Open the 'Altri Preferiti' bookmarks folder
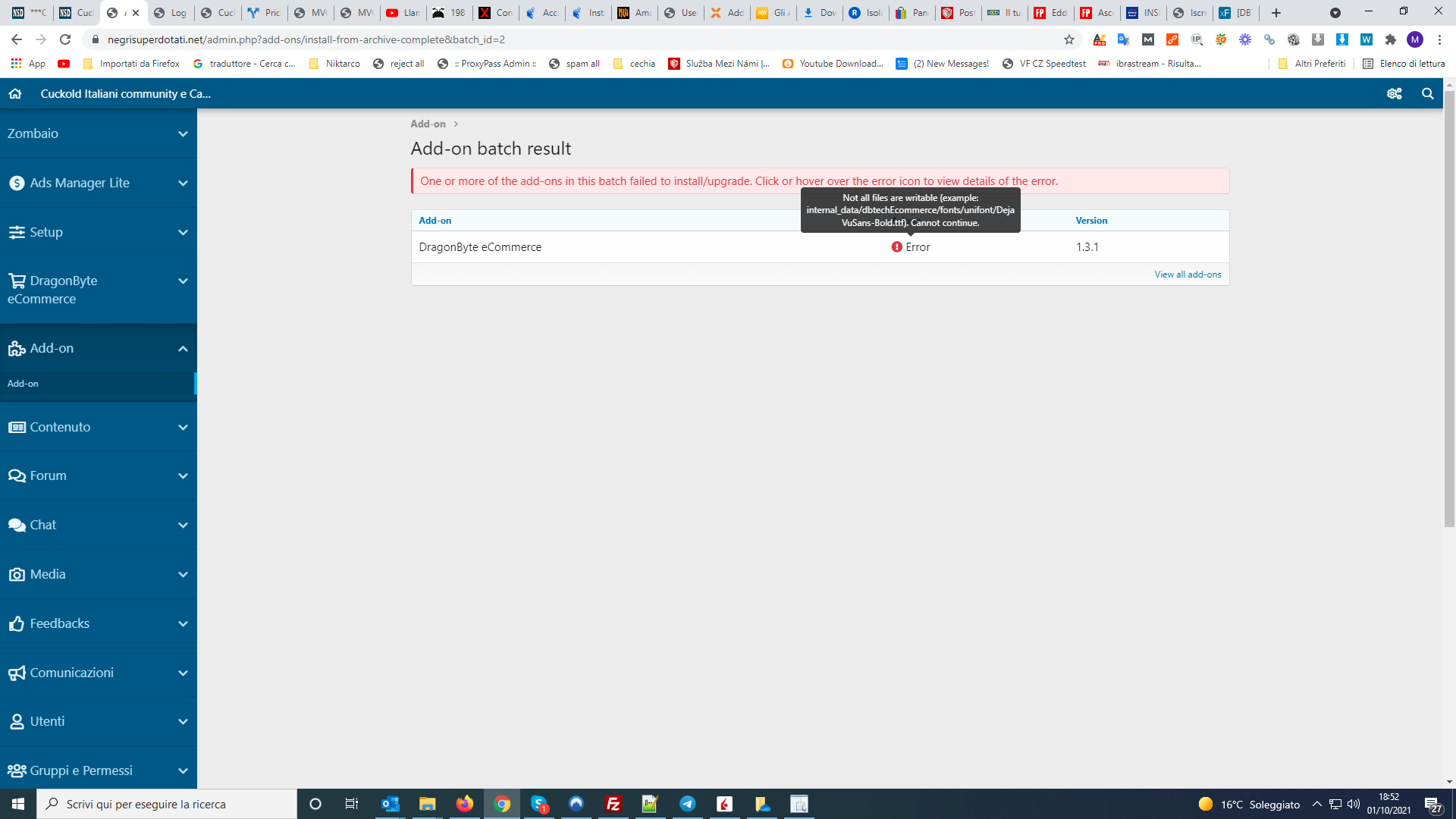The height and width of the screenshot is (819, 1456). point(1312,64)
